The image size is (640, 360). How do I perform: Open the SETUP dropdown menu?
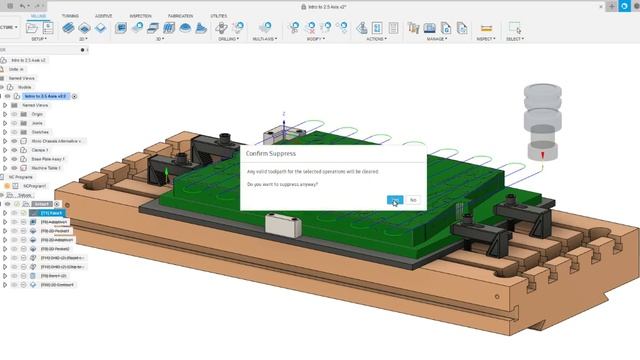(39, 39)
